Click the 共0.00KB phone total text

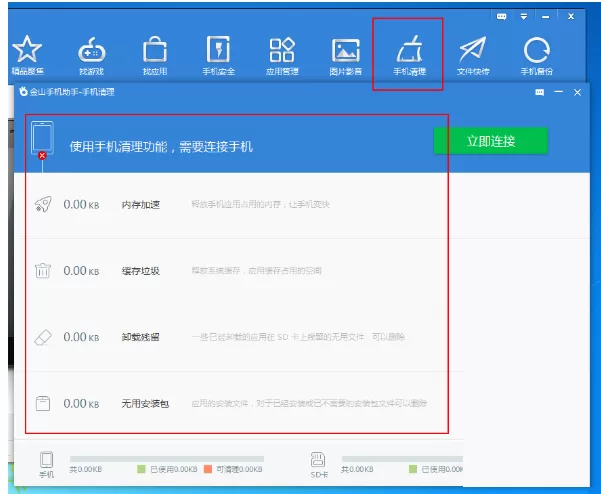coord(86,469)
